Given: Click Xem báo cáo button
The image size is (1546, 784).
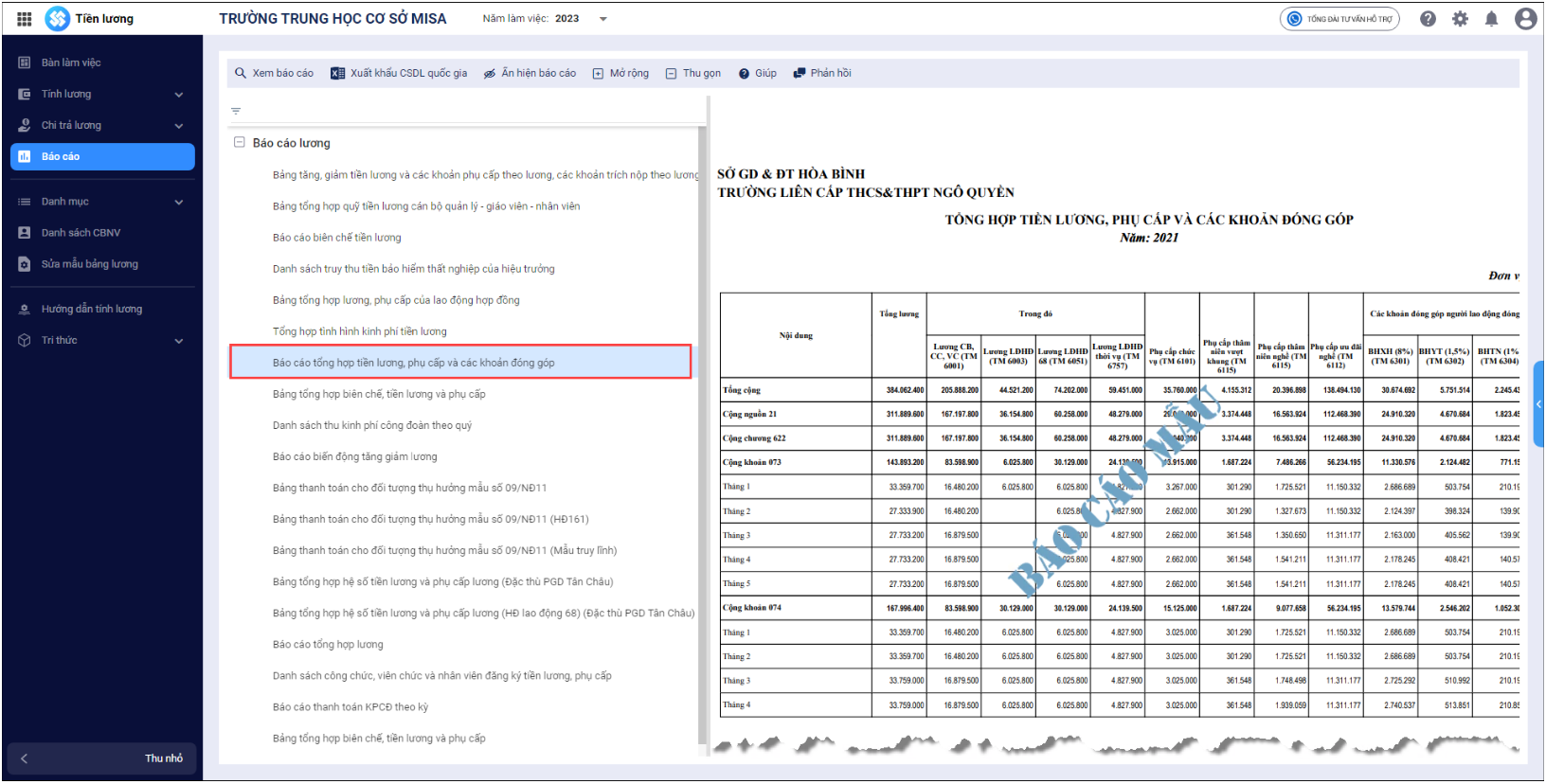Looking at the screenshot, I should (x=274, y=73).
